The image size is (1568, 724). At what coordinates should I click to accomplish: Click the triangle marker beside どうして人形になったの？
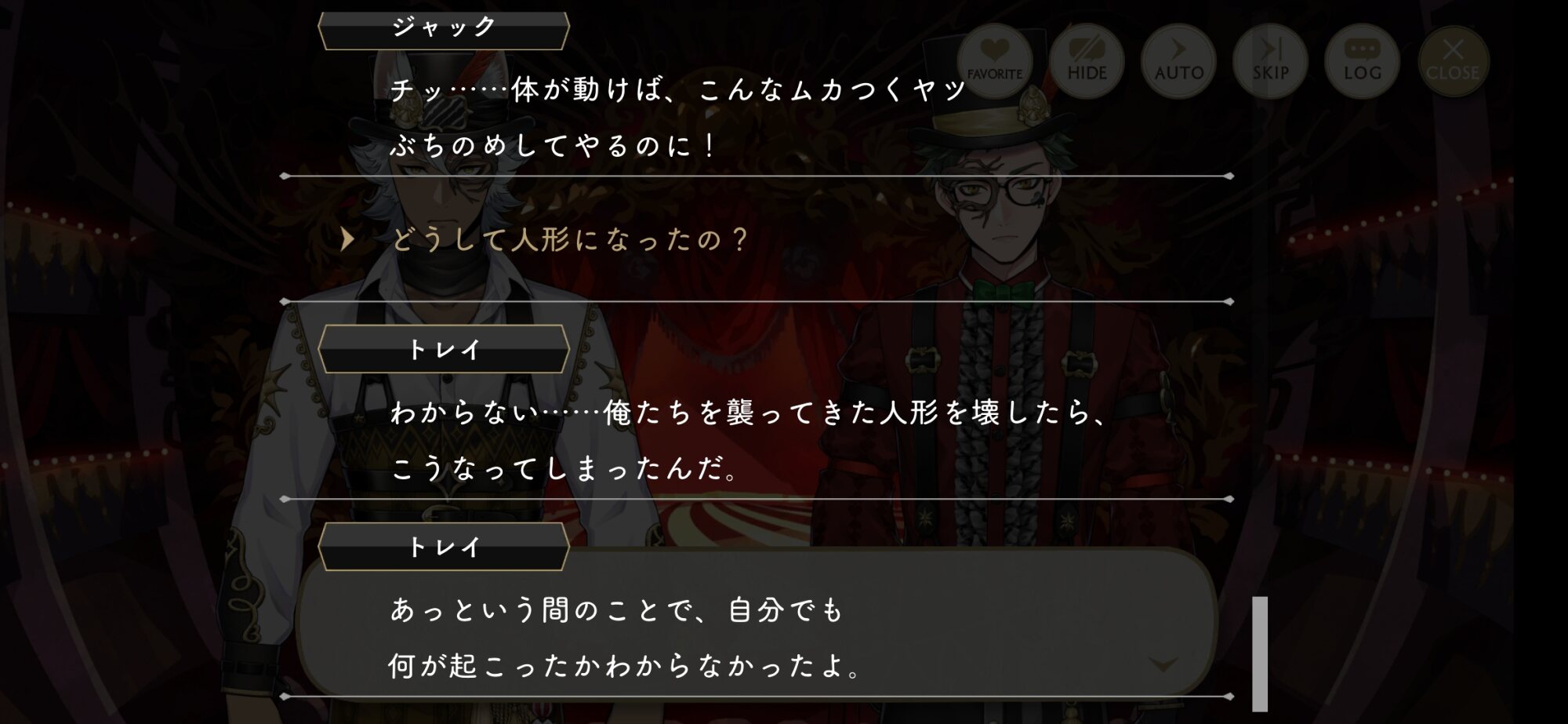347,239
